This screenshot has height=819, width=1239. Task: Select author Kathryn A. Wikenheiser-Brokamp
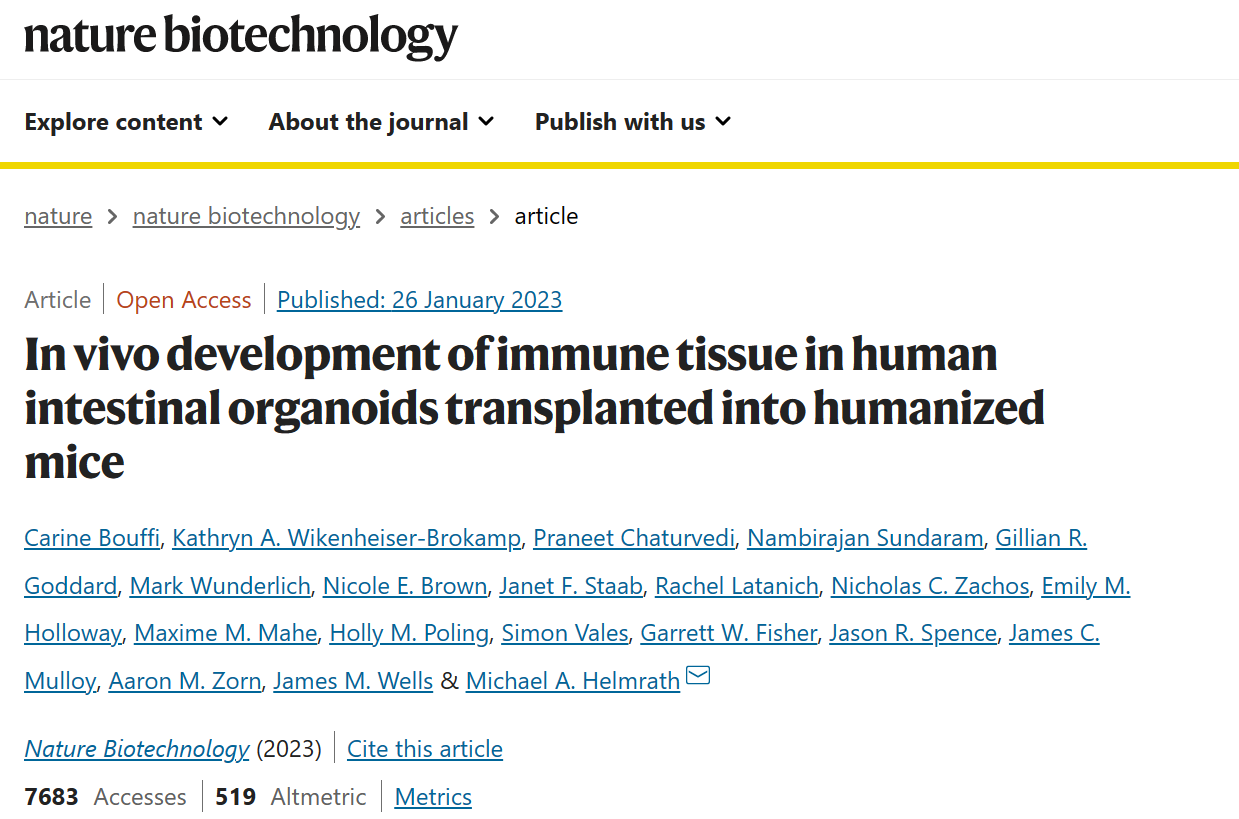[346, 538]
